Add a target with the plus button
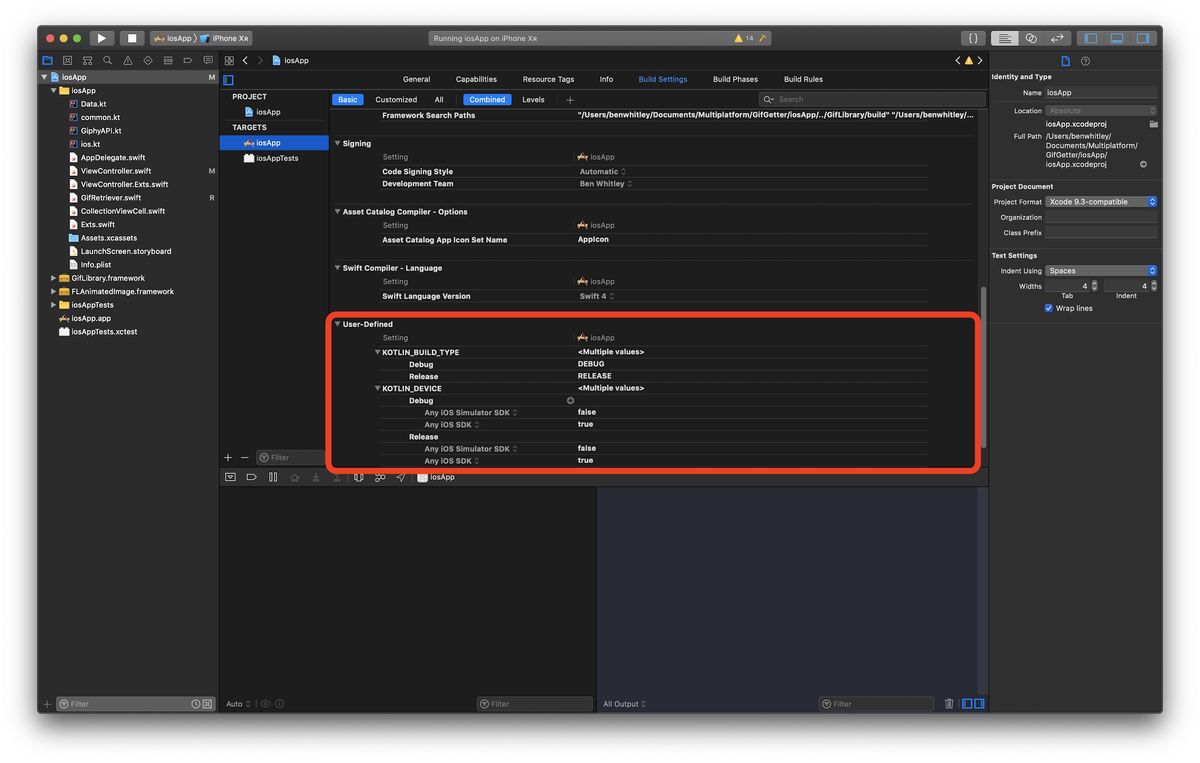 [x=228, y=457]
